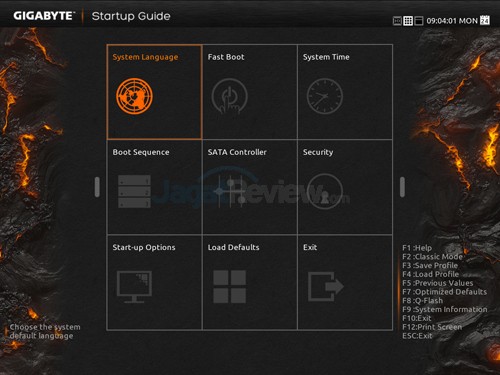
Task: Open the Start-up Options label
Action: tap(144, 247)
